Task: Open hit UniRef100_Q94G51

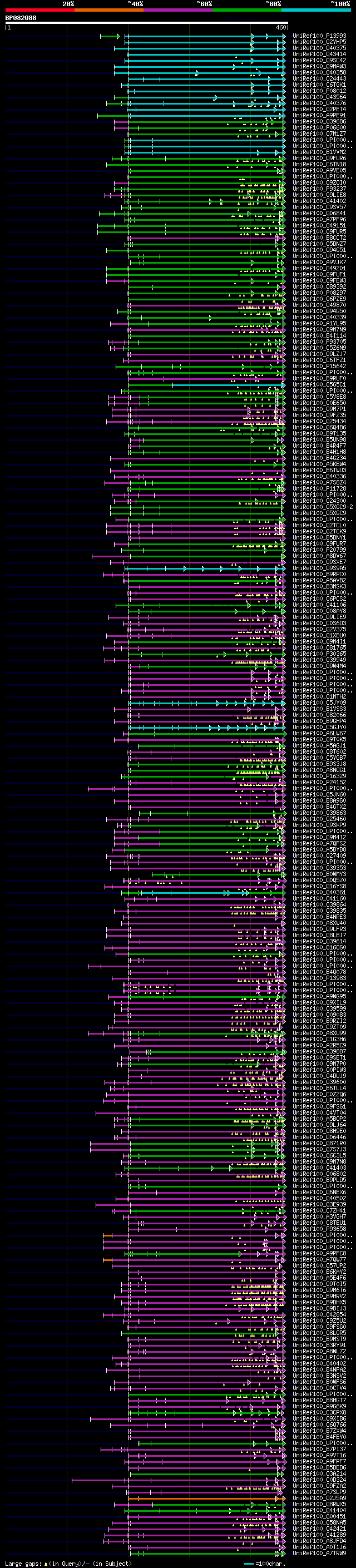Action: click(319, 250)
